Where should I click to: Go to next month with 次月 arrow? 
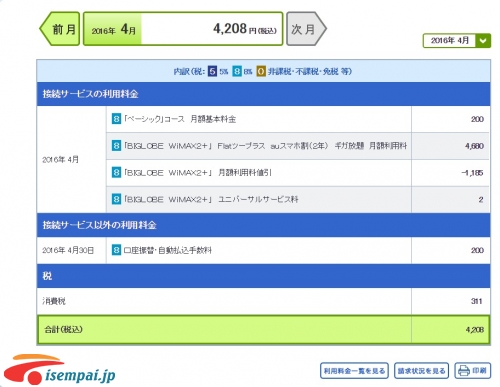pos(306,29)
